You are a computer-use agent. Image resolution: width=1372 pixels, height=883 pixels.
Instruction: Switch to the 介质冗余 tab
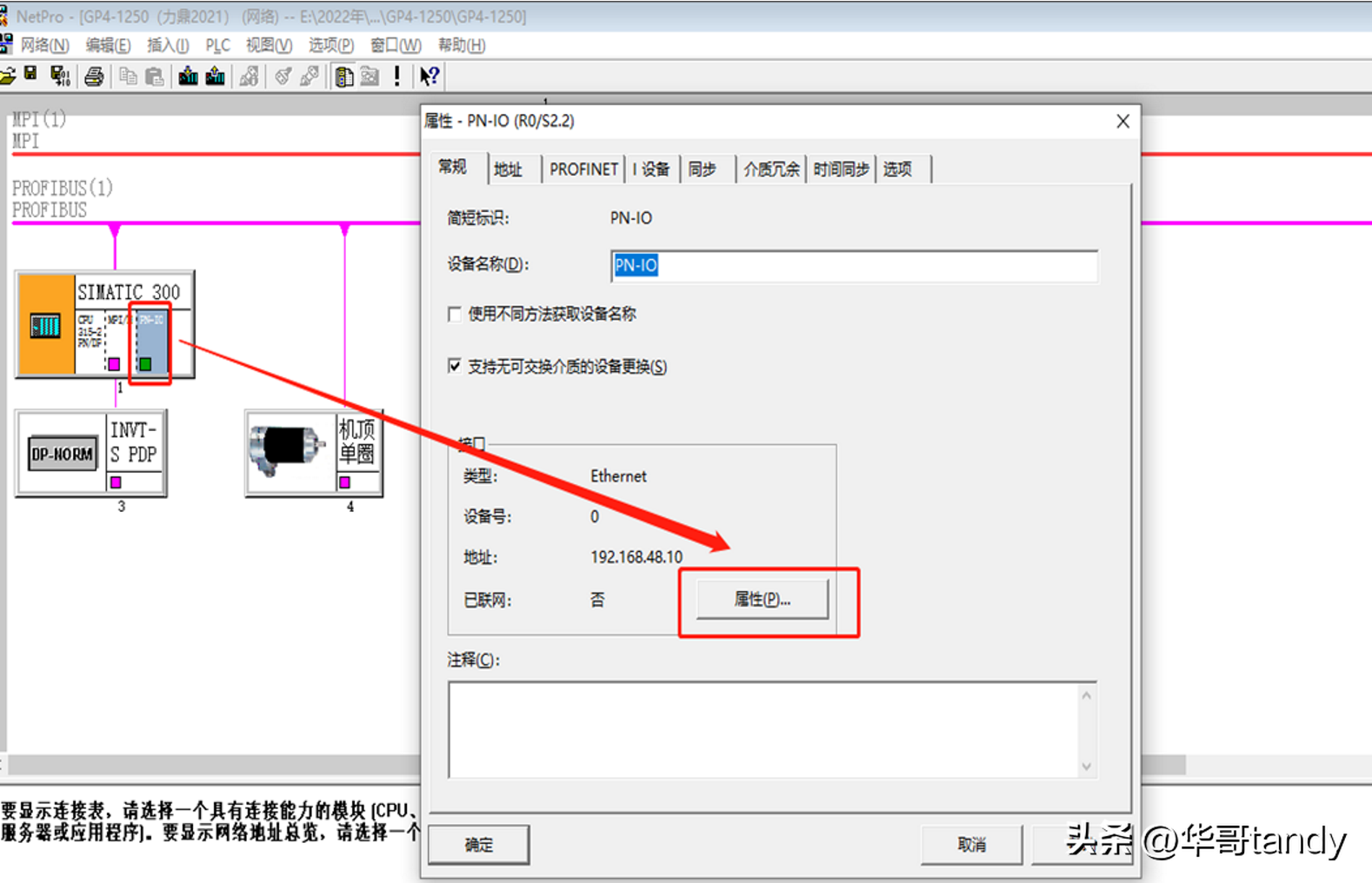coord(770,169)
